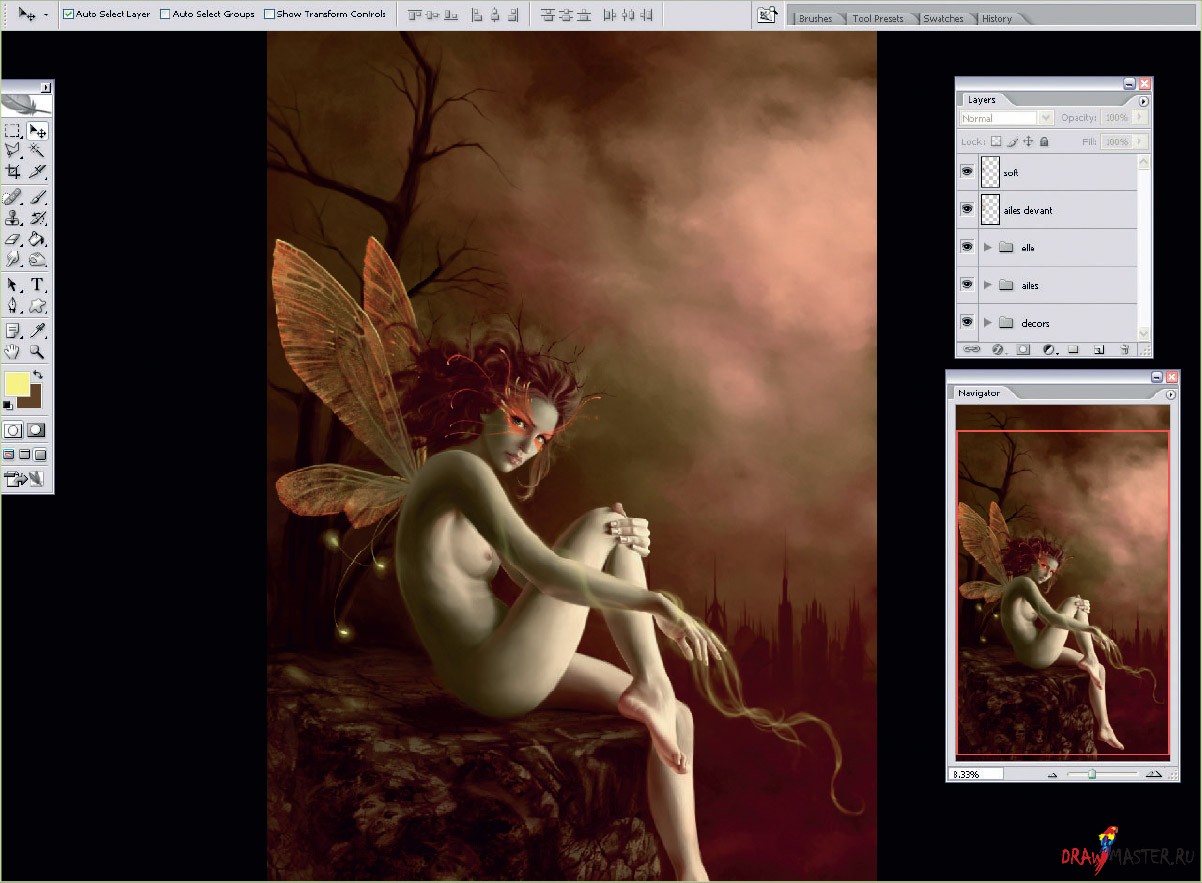This screenshot has height=883, width=1202.
Task: Select the Zoom magnifier tool
Action: point(38,352)
